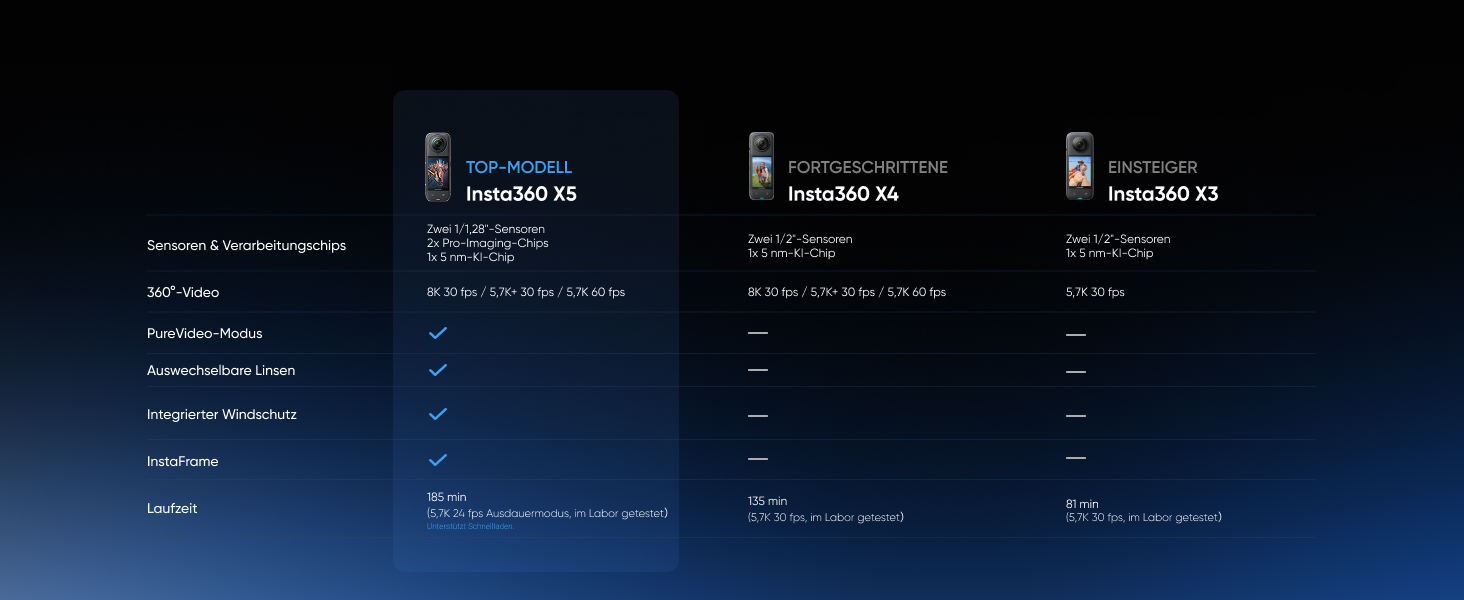
Task: Click the X5 '185 min' runtime value
Action: pyautogui.click(x=447, y=497)
